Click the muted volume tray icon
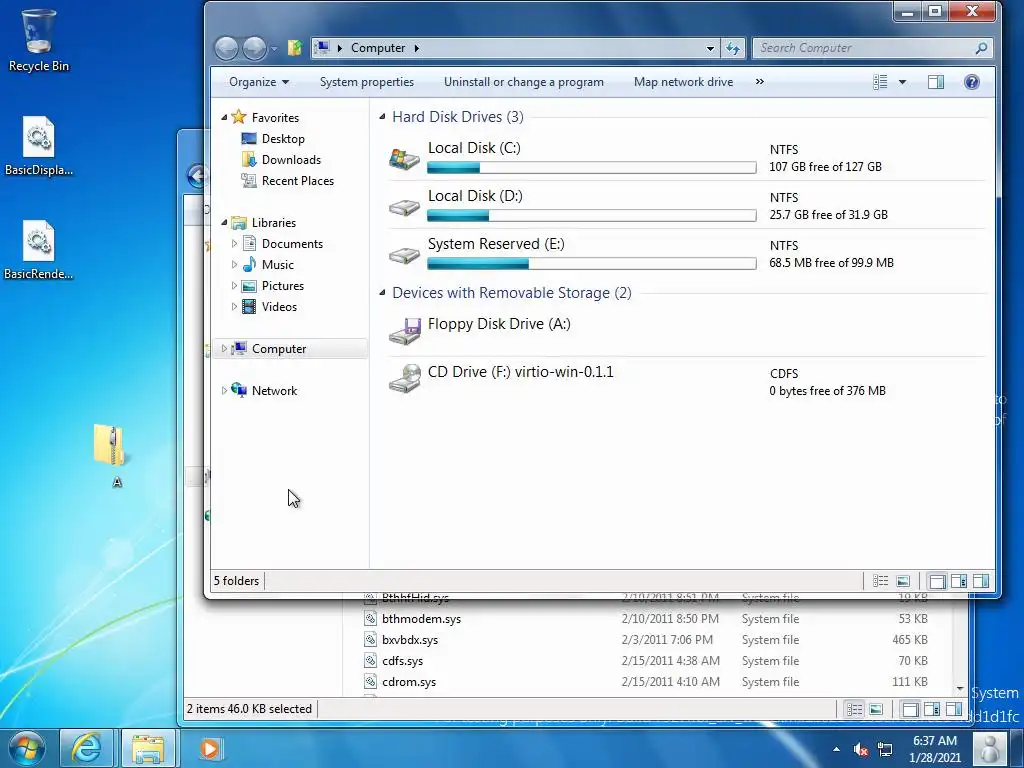 (x=861, y=749)
